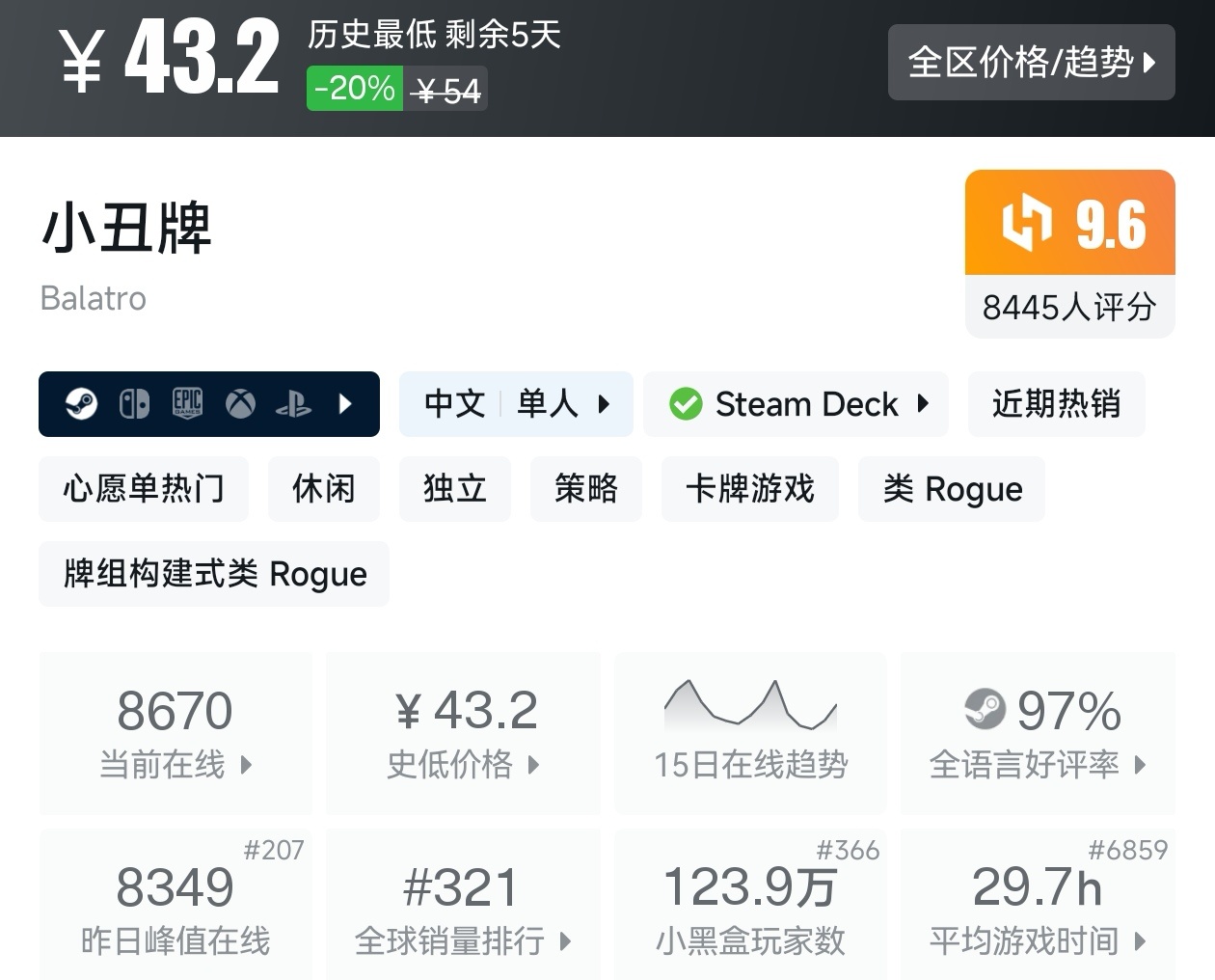This screenshot has width=1215, height=980.
Task: Click the 小丑牌 game title
Action: 126,229
